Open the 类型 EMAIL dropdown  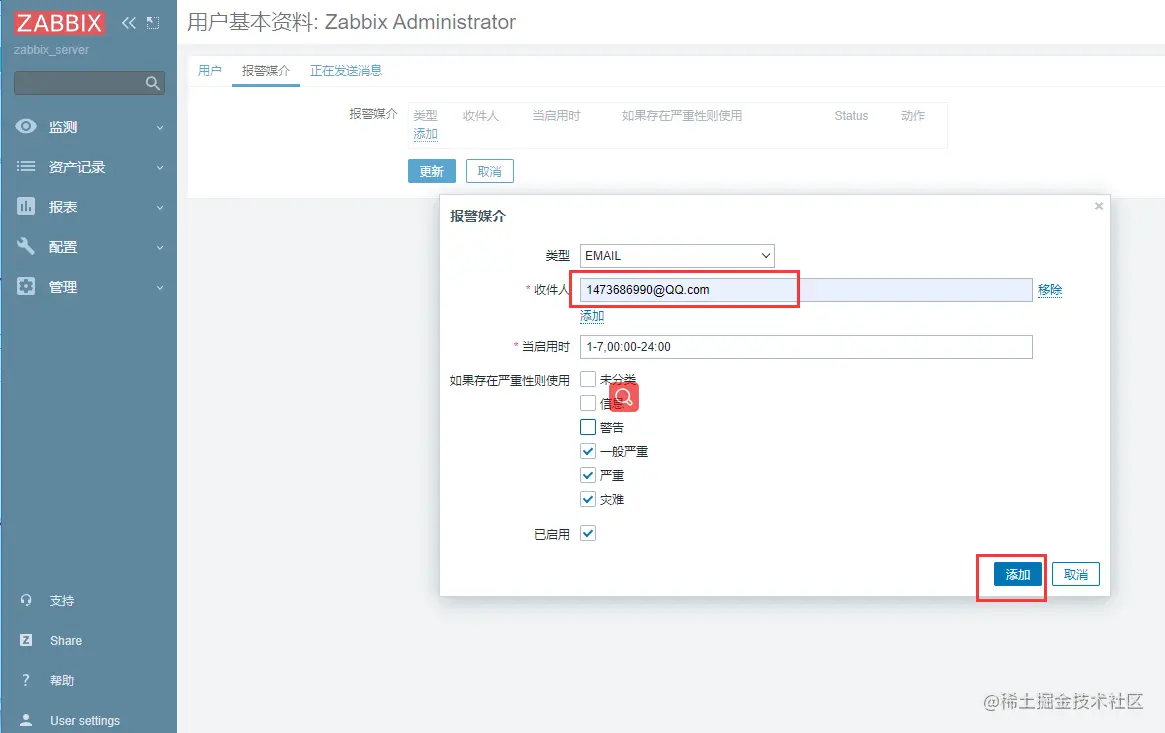(677, 255)
